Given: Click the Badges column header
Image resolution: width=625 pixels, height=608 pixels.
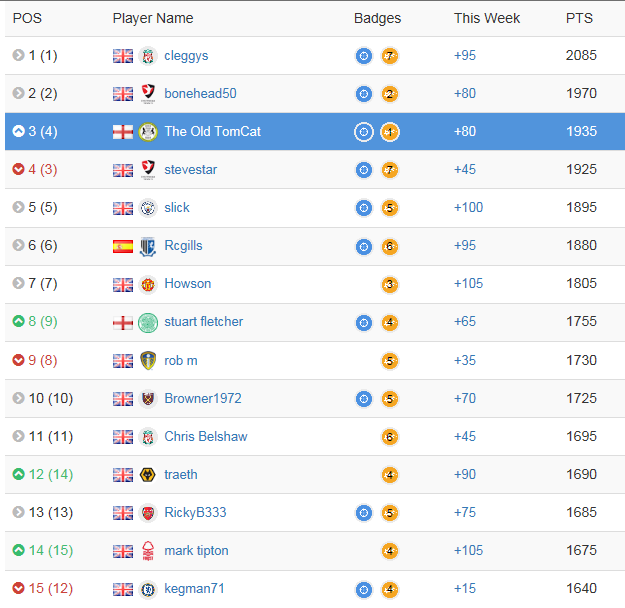Looking at the screenshot, I should (x=377, y=18).
